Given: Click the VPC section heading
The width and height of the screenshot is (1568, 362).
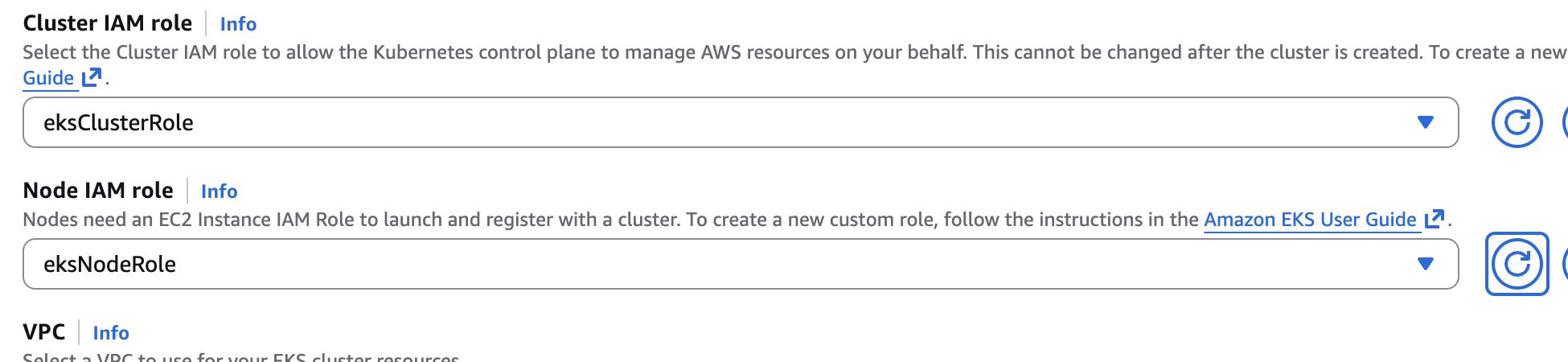Looking at the screenshot, I should tap(44, 332).
